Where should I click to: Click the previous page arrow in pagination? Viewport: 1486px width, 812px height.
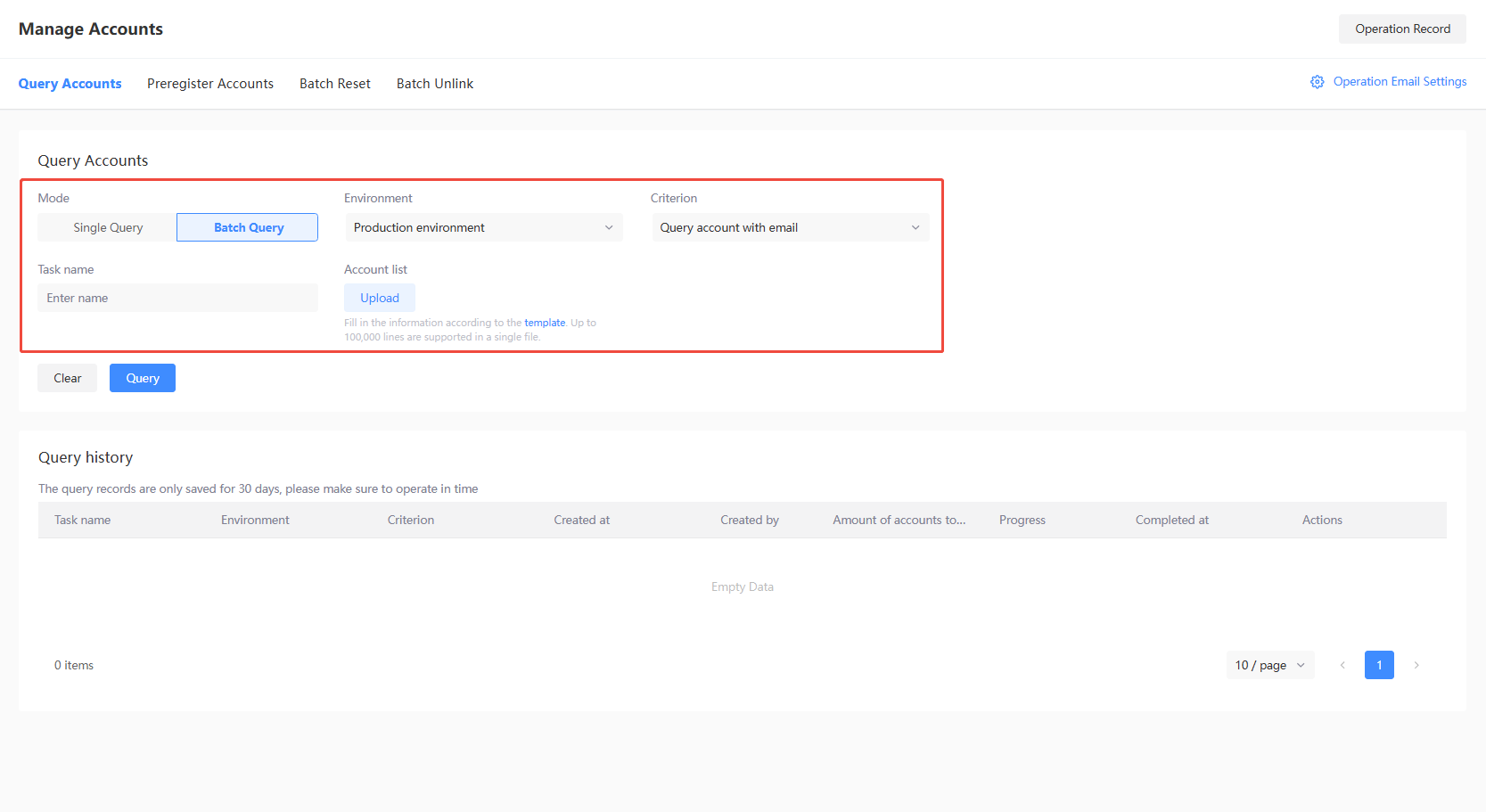(1342, 665)
